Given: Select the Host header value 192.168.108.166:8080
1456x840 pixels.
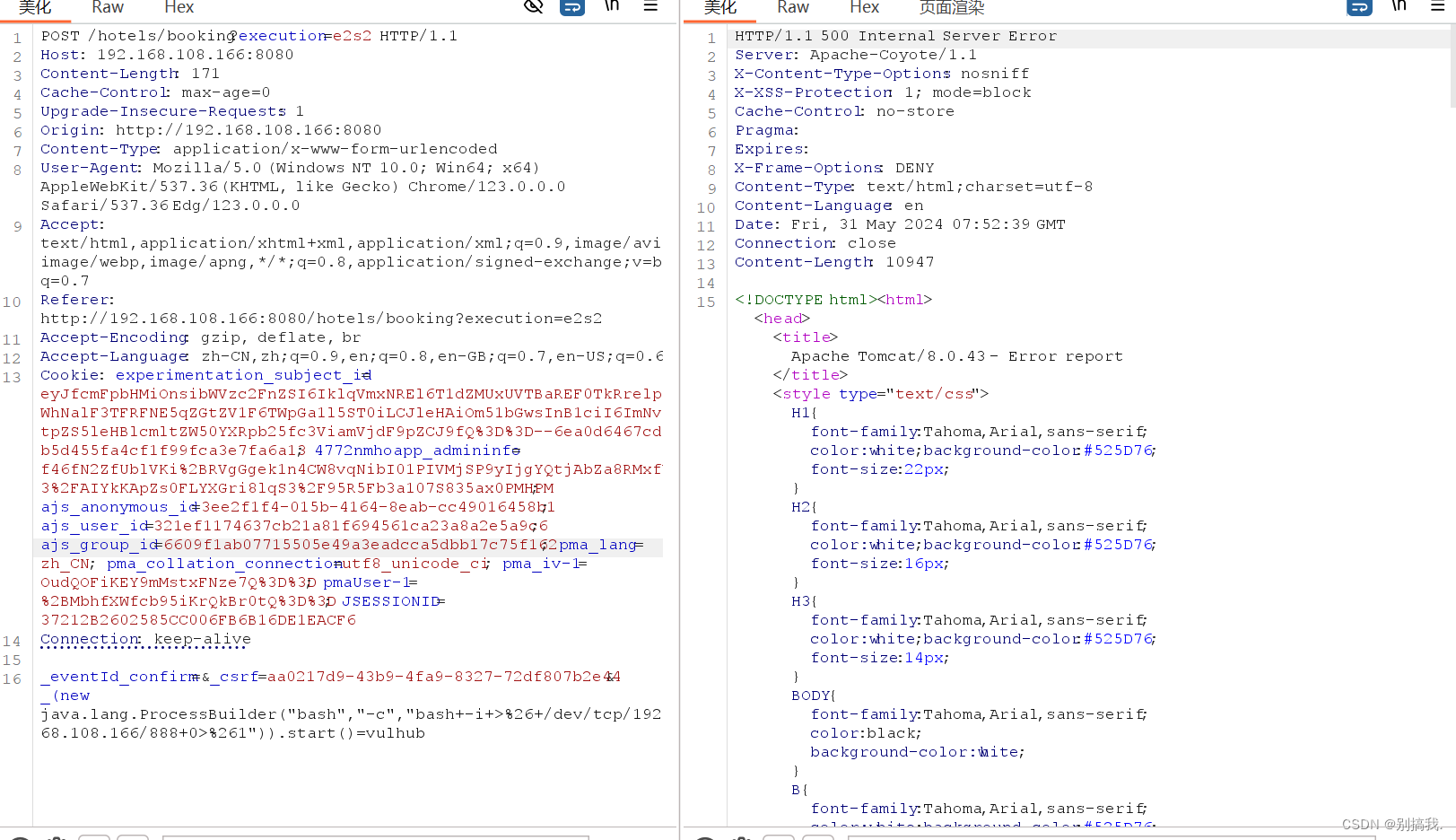Looking at the screenshot, I should click(x=196, y=55).
